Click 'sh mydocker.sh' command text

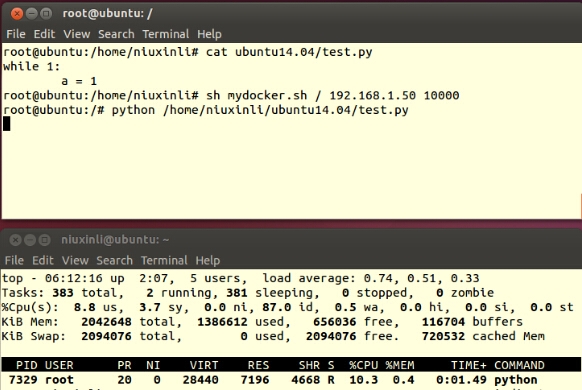point(256,96)
